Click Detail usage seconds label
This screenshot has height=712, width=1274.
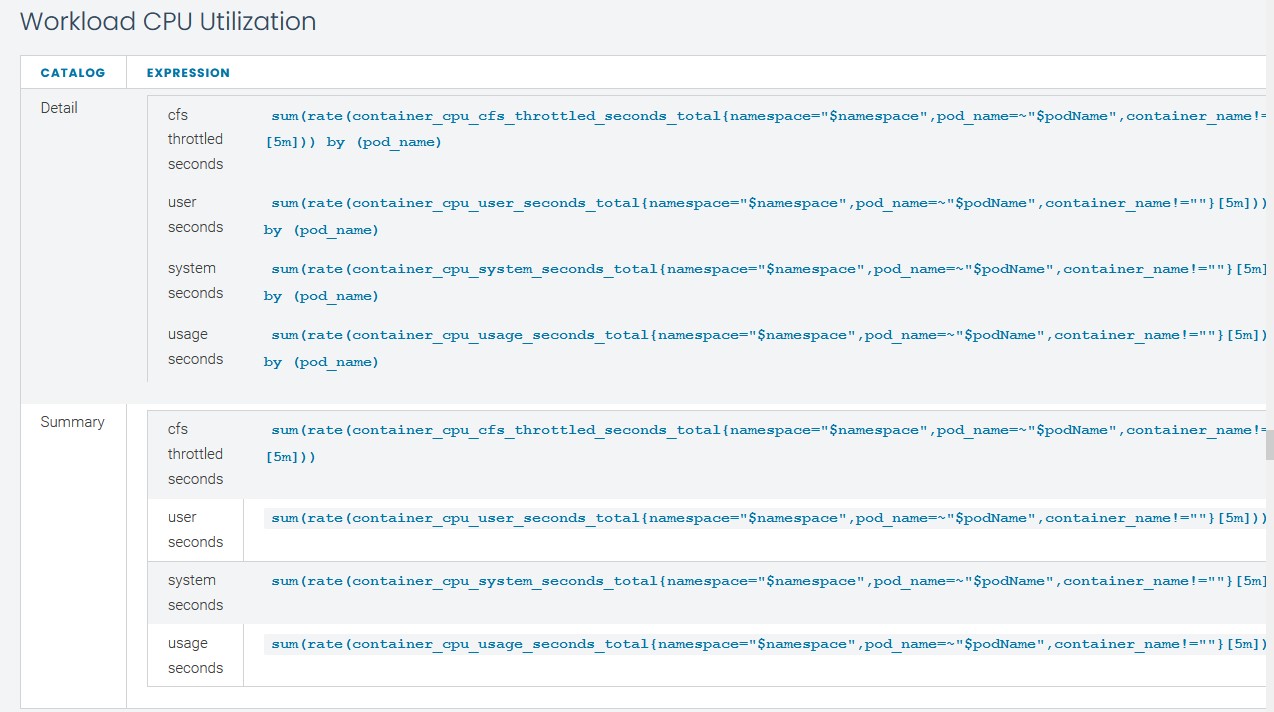[195, 346]
